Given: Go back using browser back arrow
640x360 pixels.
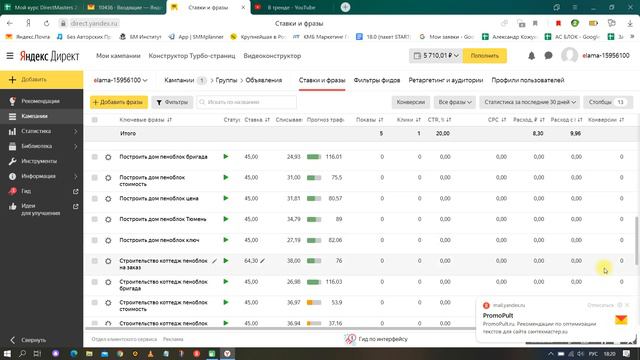Looking at the screenshot, I should [10, 23].
